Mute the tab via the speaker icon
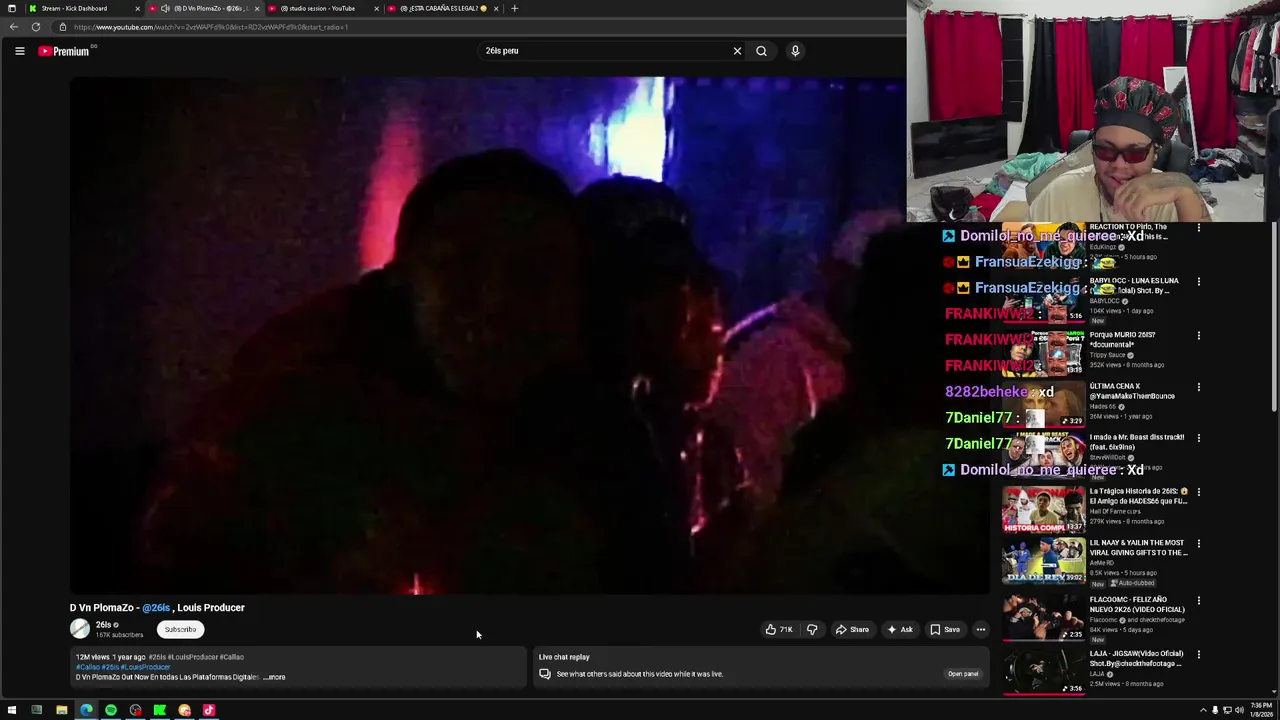Screen dimensions: 1280x720 [165, 8]
